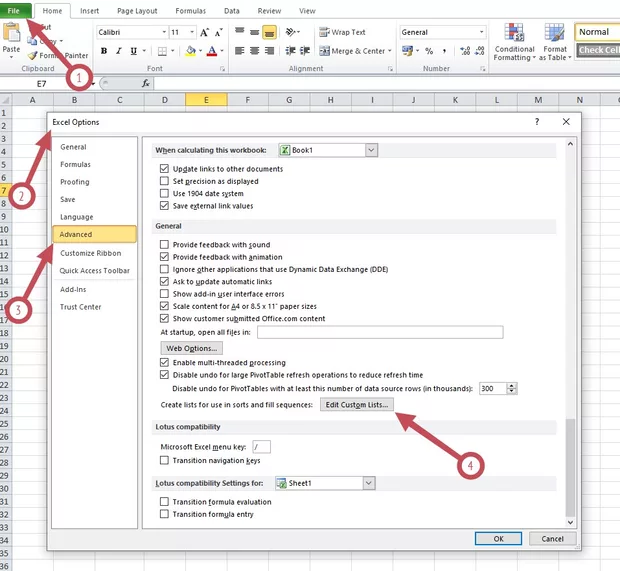Decrease font size with the Shrink Font icon

pos(219,32)
